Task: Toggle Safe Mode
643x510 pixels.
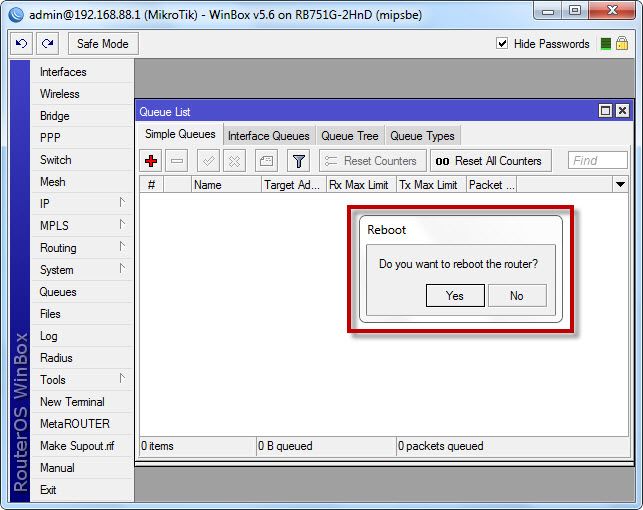Action: click(102, 44)
